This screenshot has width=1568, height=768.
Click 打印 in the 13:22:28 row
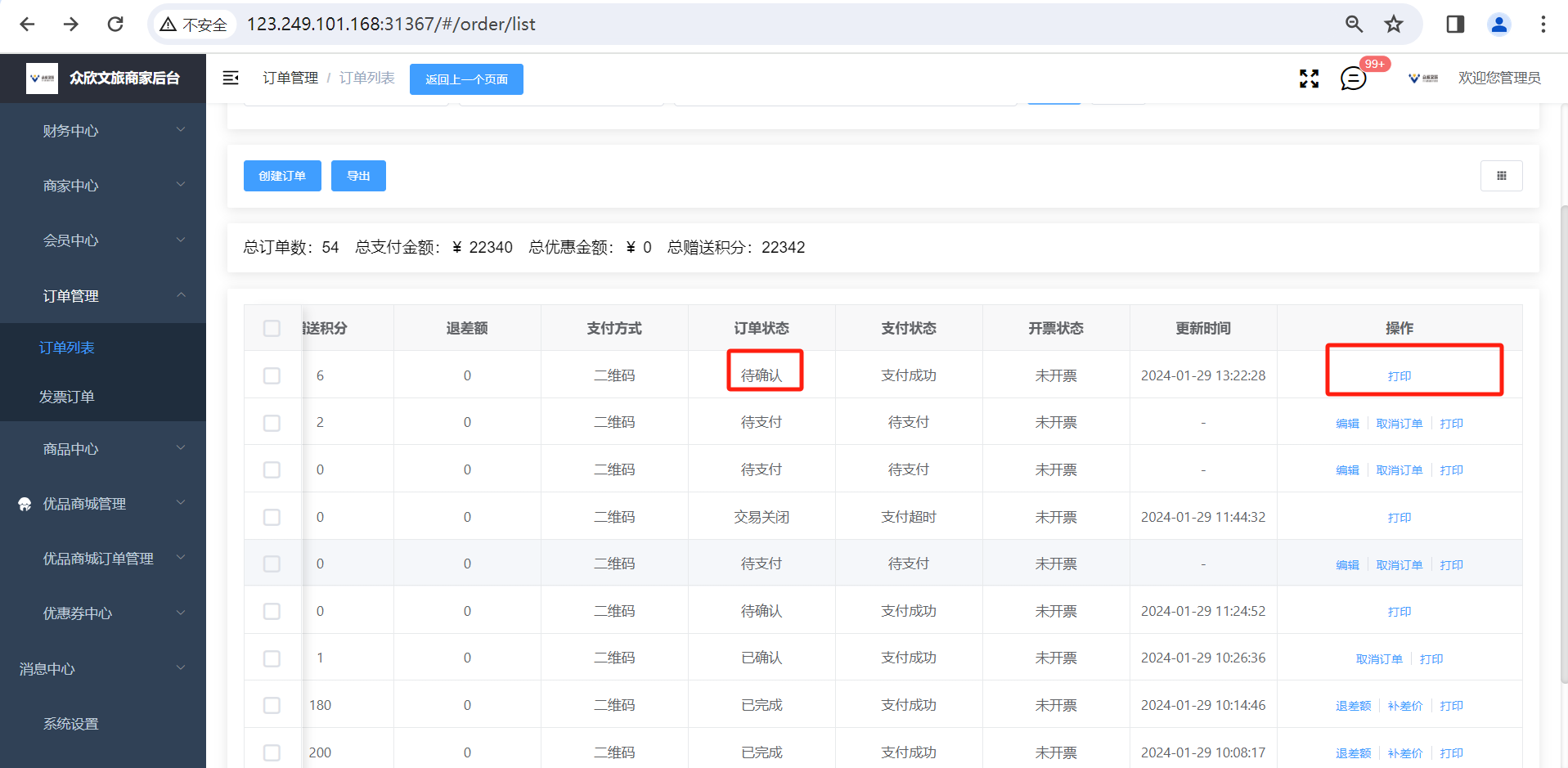(x=1400, y=376)
